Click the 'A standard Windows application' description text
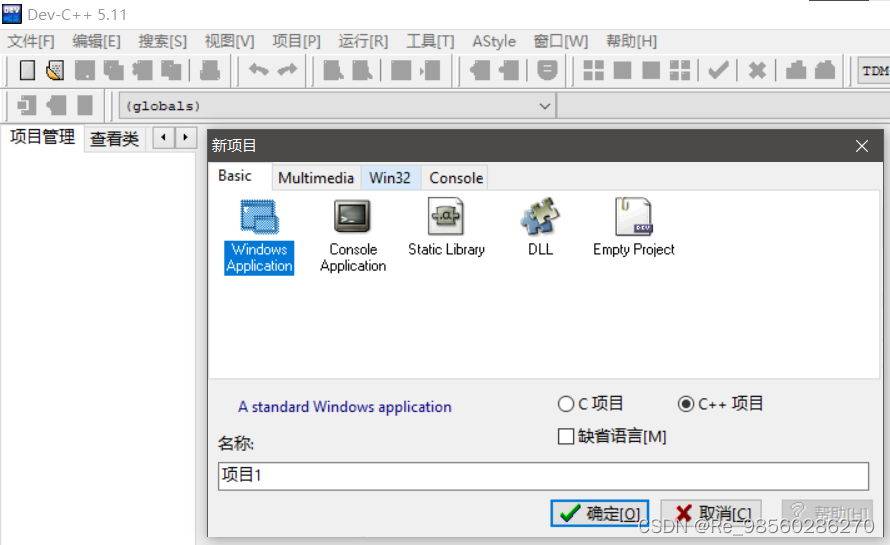This screenshot has width=890, height=545. click(345, 407)
